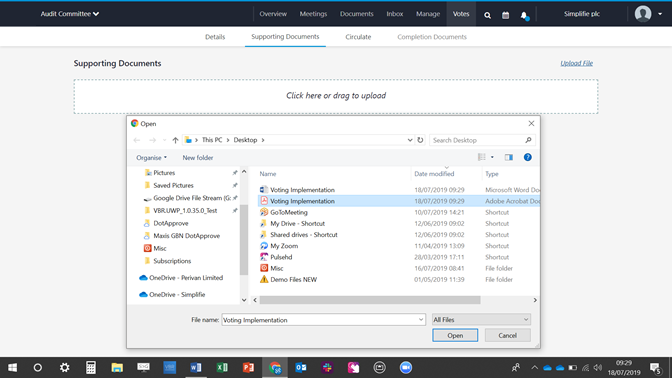The height and width of the screenshot is (378, 672).
Task: Open Documents in top navigation
Action: 357,14
